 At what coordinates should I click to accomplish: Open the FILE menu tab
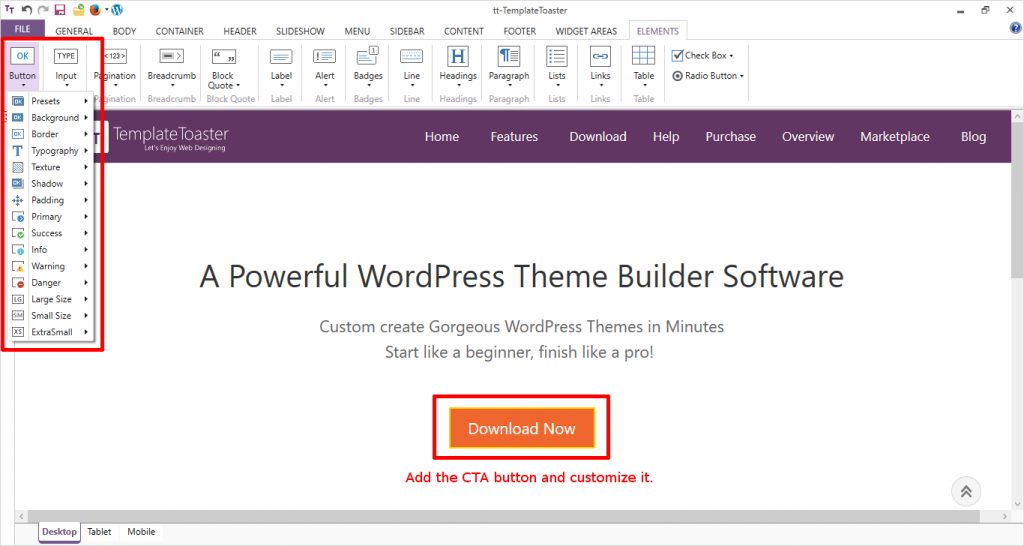(22, 30)
